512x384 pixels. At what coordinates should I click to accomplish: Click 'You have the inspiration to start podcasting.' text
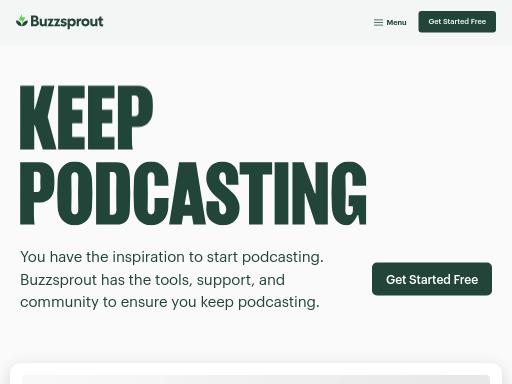pyautogui.click(x=172, y=257)
